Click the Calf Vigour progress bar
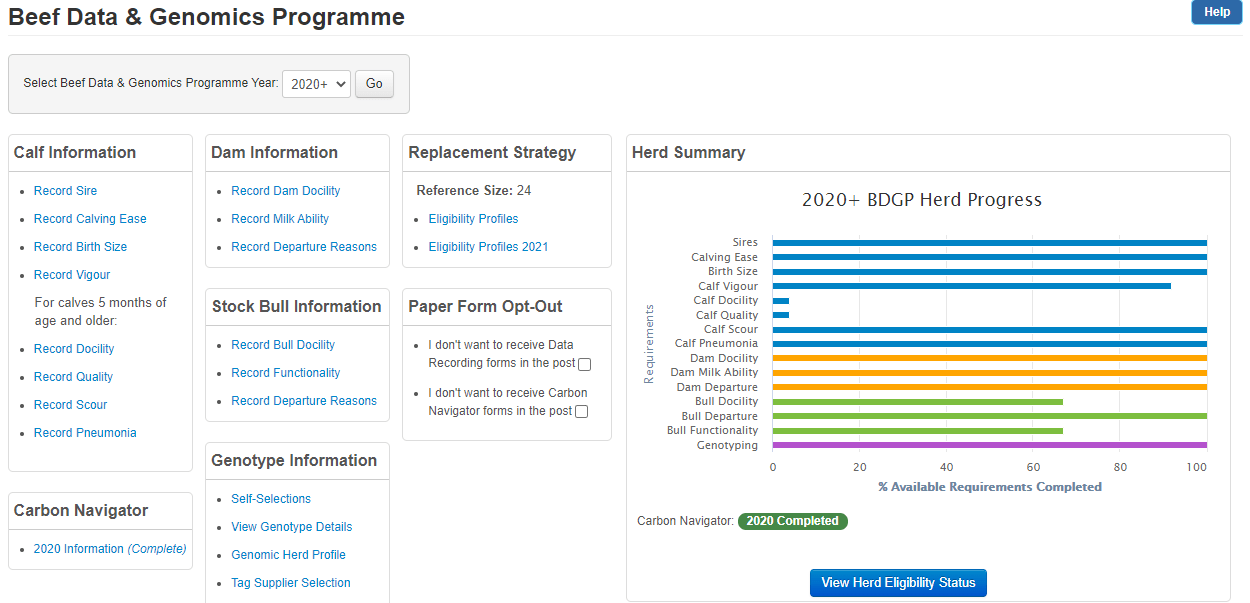1250x603 pixels. [x=970, y=286]
